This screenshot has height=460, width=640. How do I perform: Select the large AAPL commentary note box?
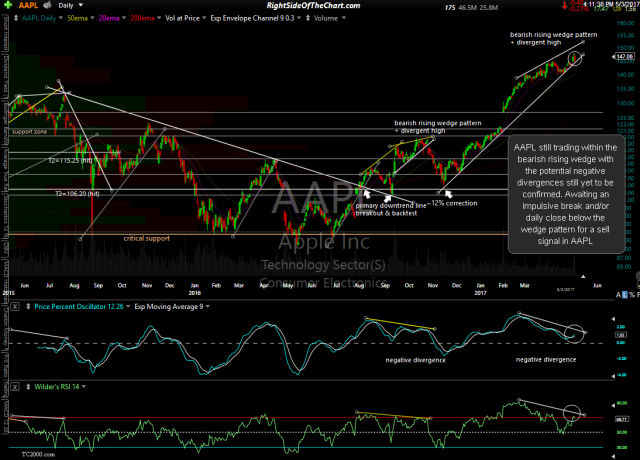(566, 194)
